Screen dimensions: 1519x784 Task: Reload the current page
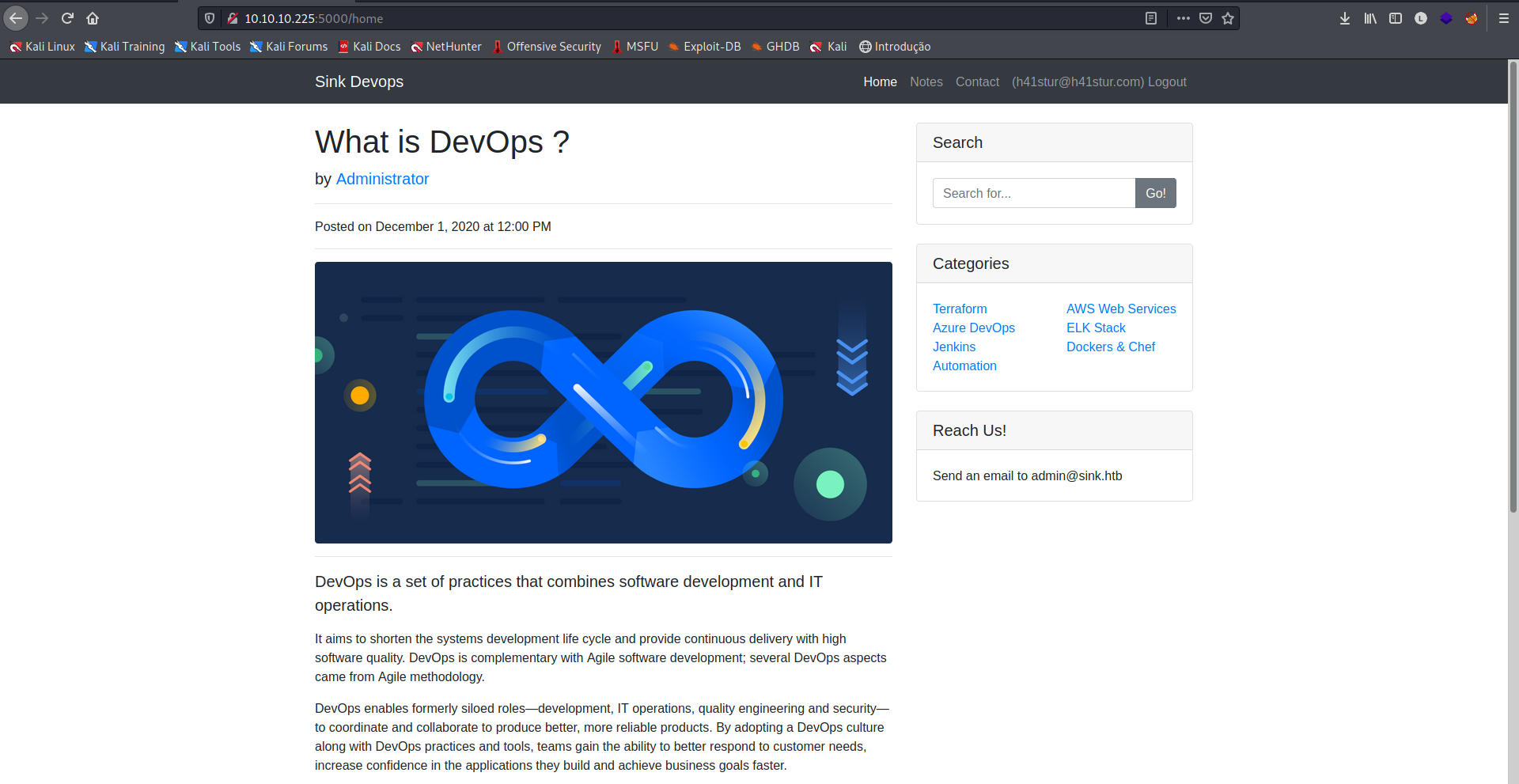click(67, 18)
